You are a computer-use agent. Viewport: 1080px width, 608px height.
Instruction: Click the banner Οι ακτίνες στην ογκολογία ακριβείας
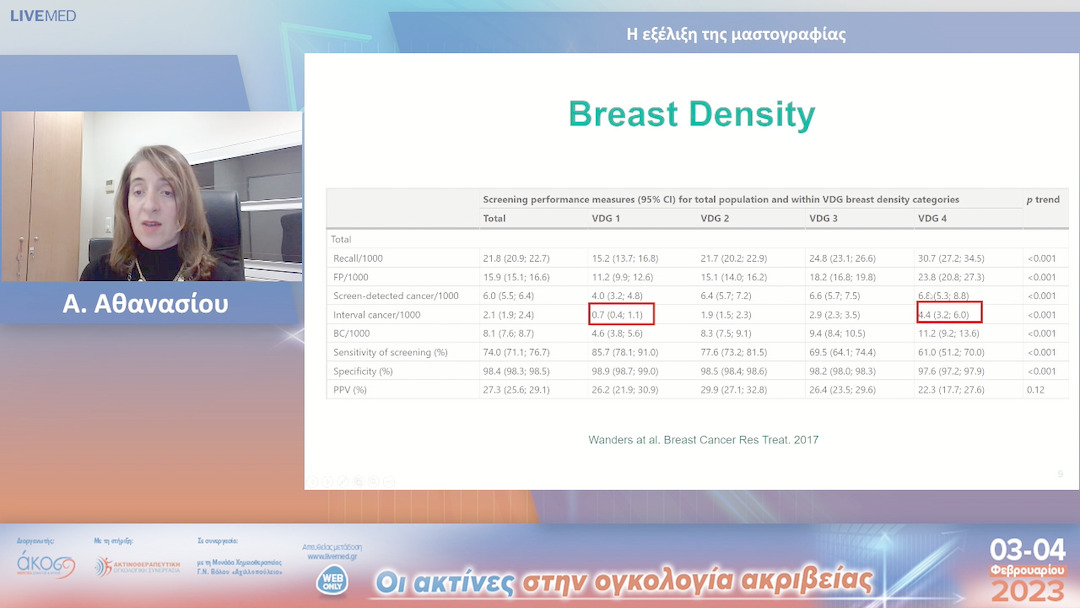pos(624,581)
